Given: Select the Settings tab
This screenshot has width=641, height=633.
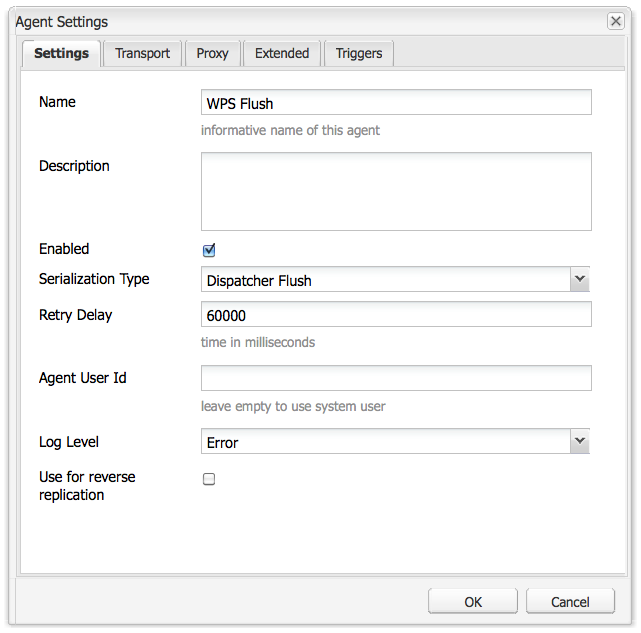Looking at the screenshot, I should pyautogui.click(x=61, y=53).
